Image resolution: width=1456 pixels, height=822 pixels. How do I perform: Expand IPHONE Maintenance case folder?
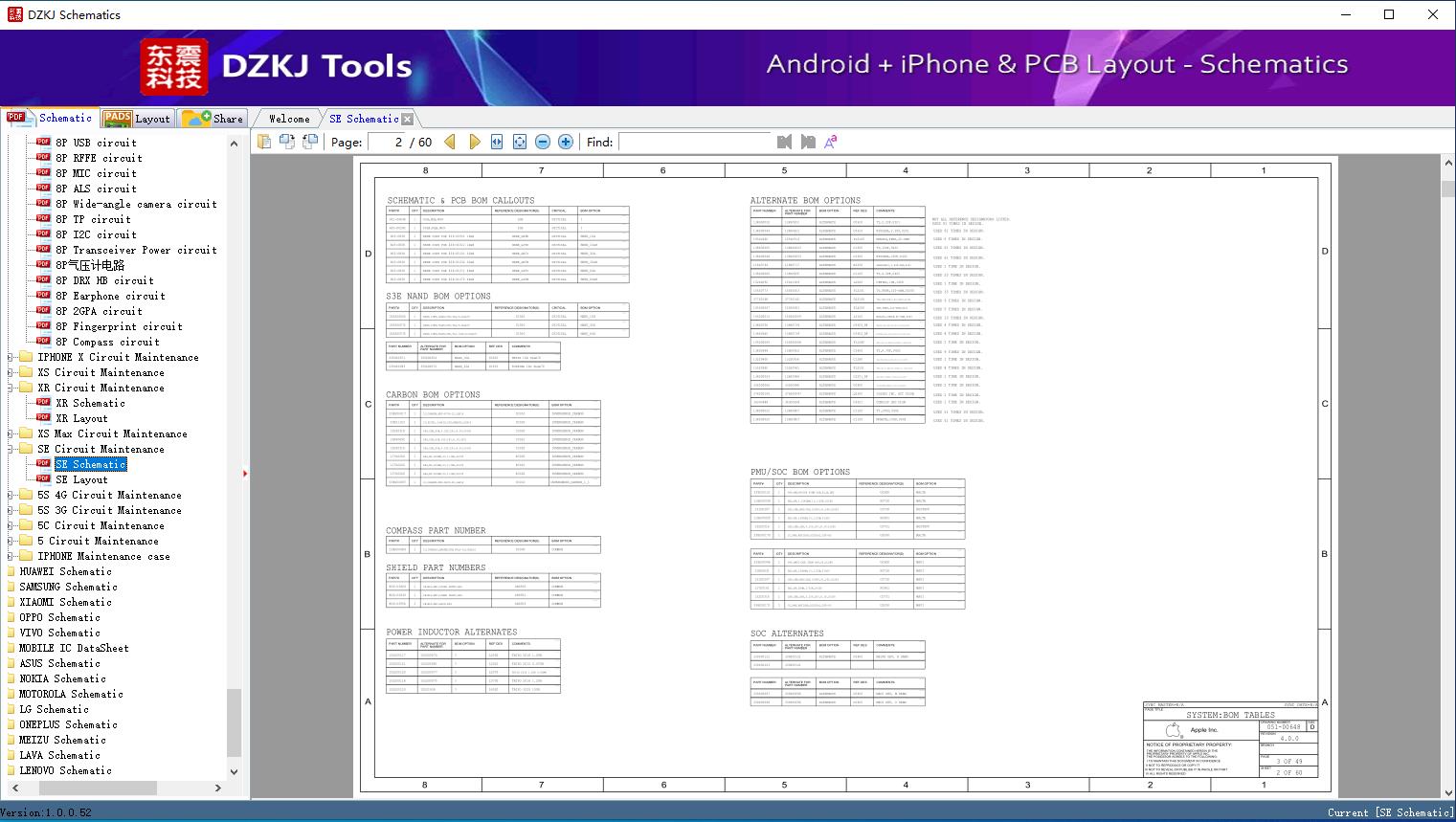click(x=11, y=557)
